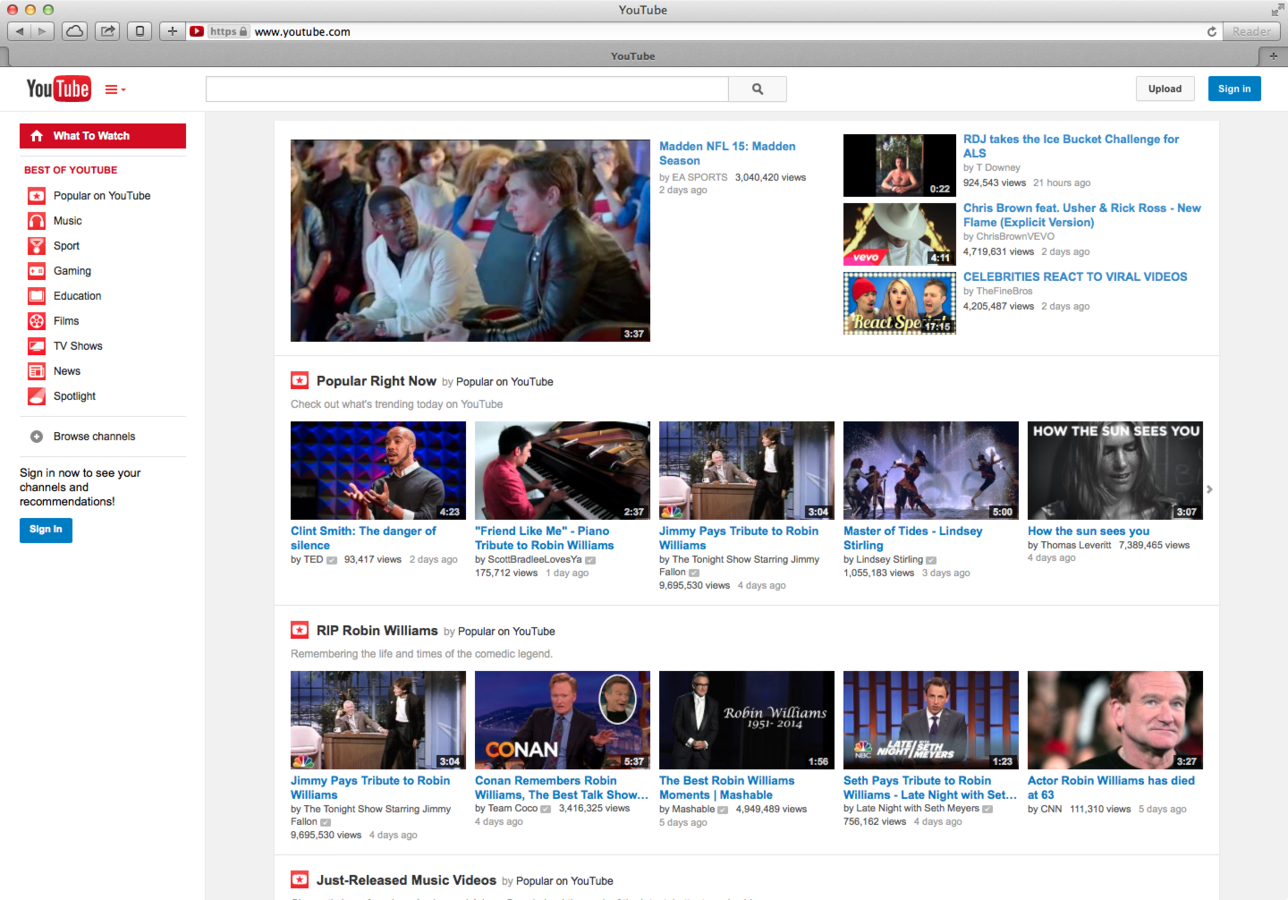Screen dimensions: 1288x900
Task: Open RDJ Ice Bucket Challenge thumbnail
Action: [899, 165]
